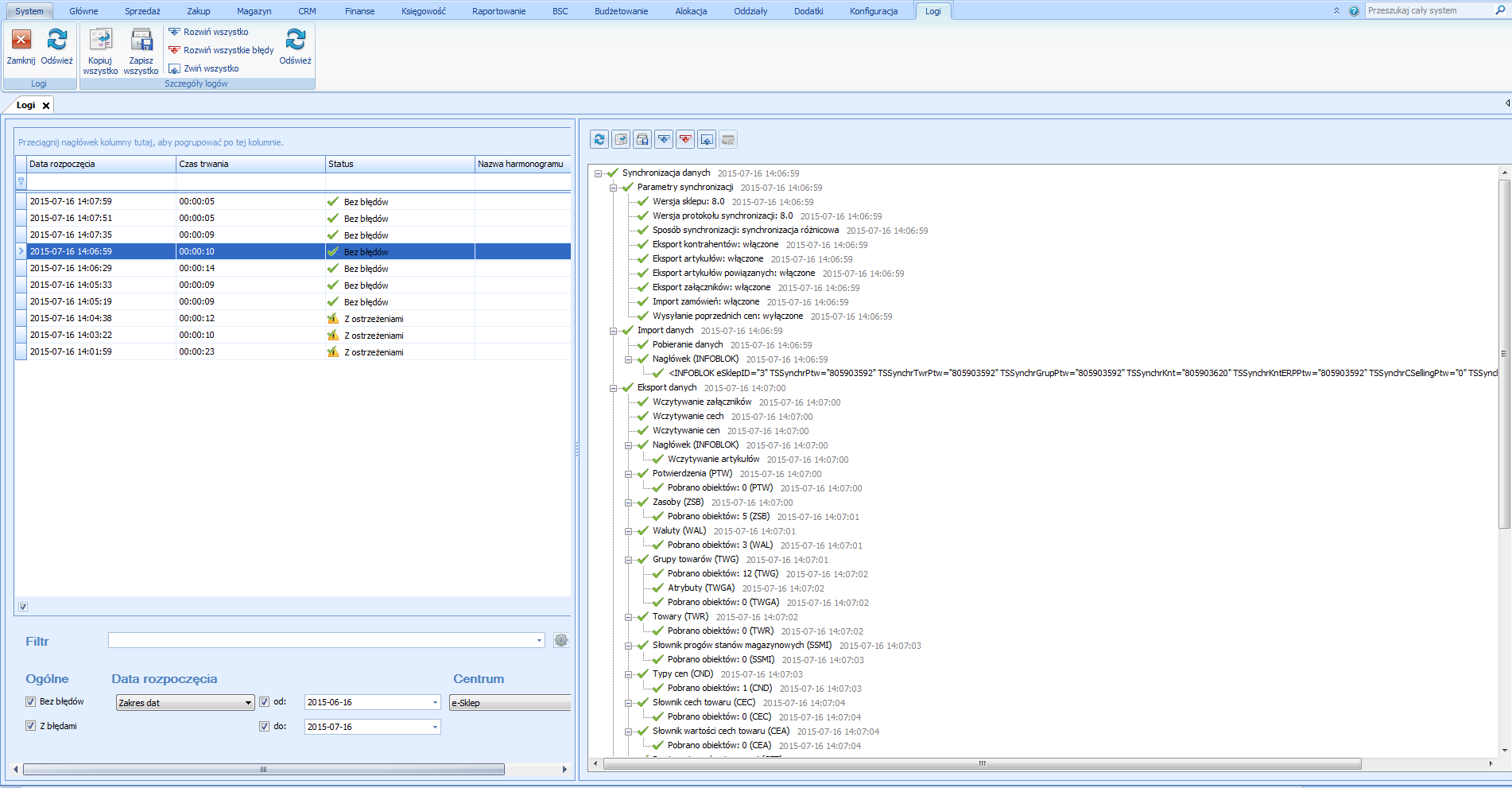Click the red Zamknij close icon in ribbon

[21, 39]
